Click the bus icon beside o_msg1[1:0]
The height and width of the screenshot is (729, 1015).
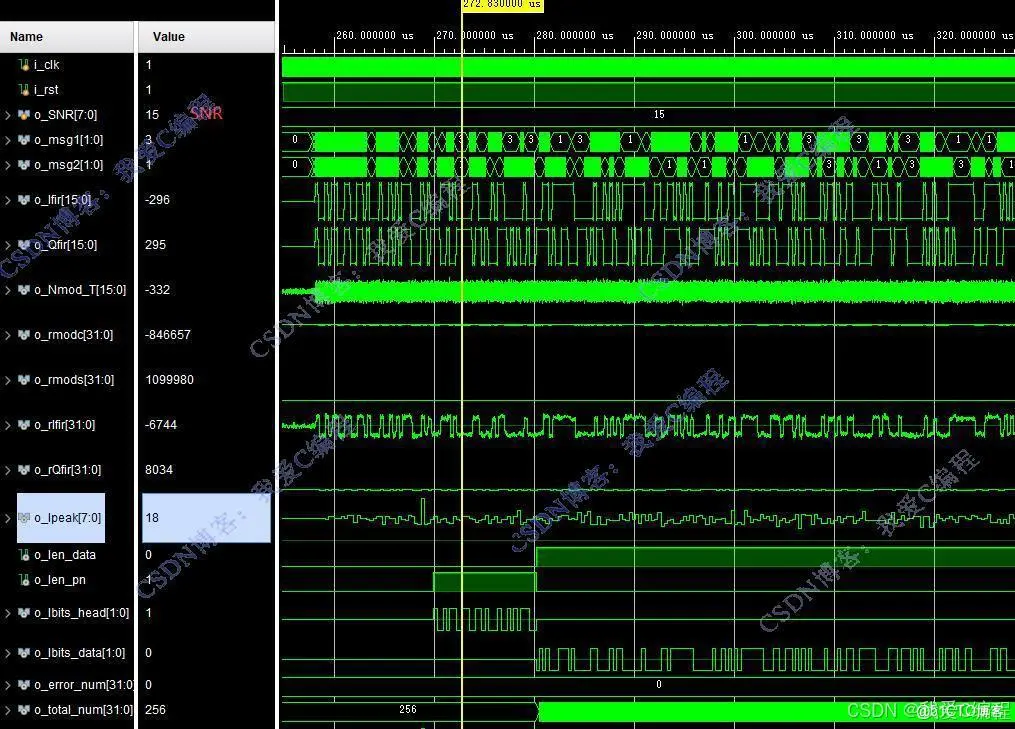[22, 140]
